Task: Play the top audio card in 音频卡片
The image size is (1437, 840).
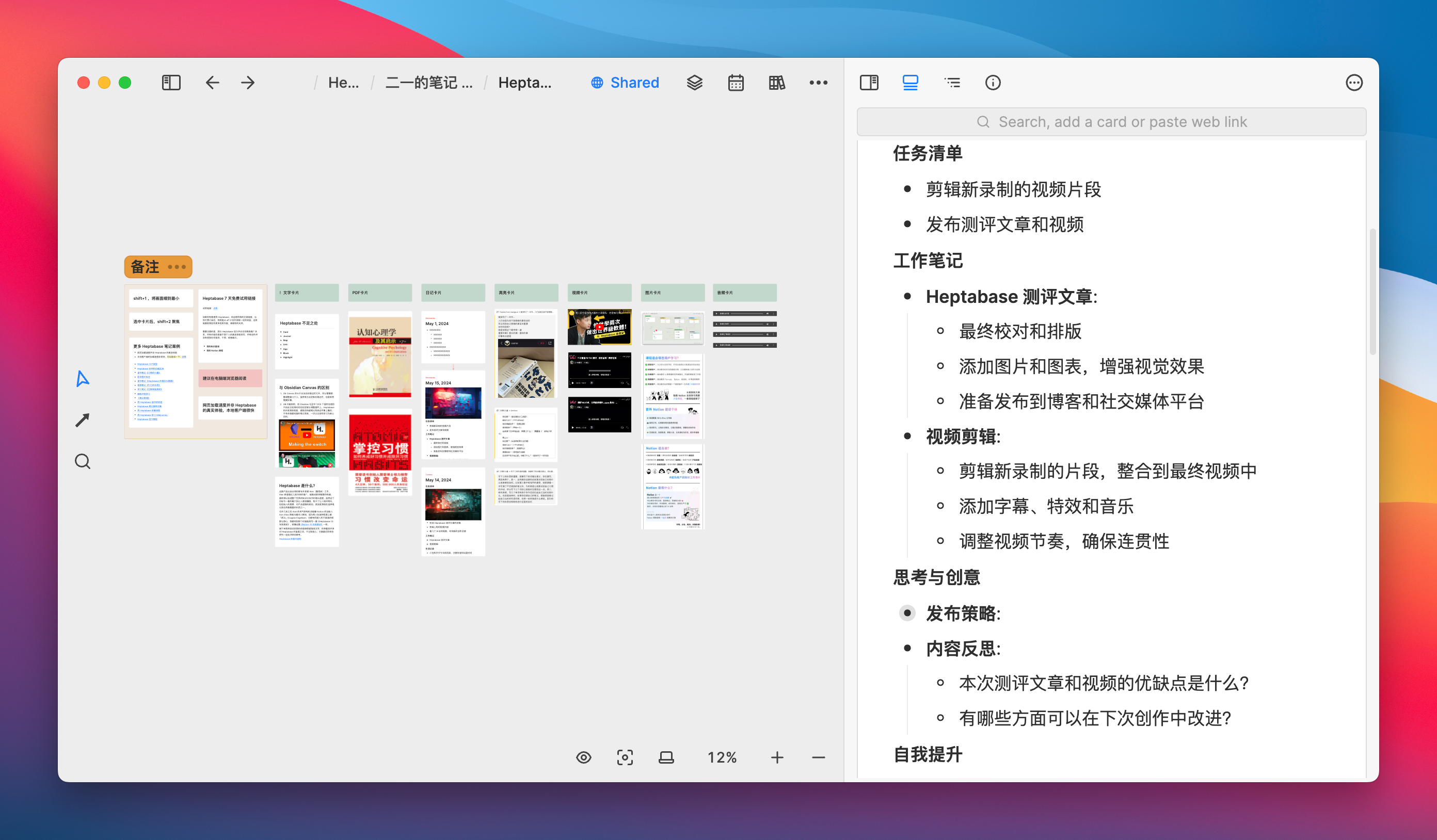Action: click(x=716, y=313)
